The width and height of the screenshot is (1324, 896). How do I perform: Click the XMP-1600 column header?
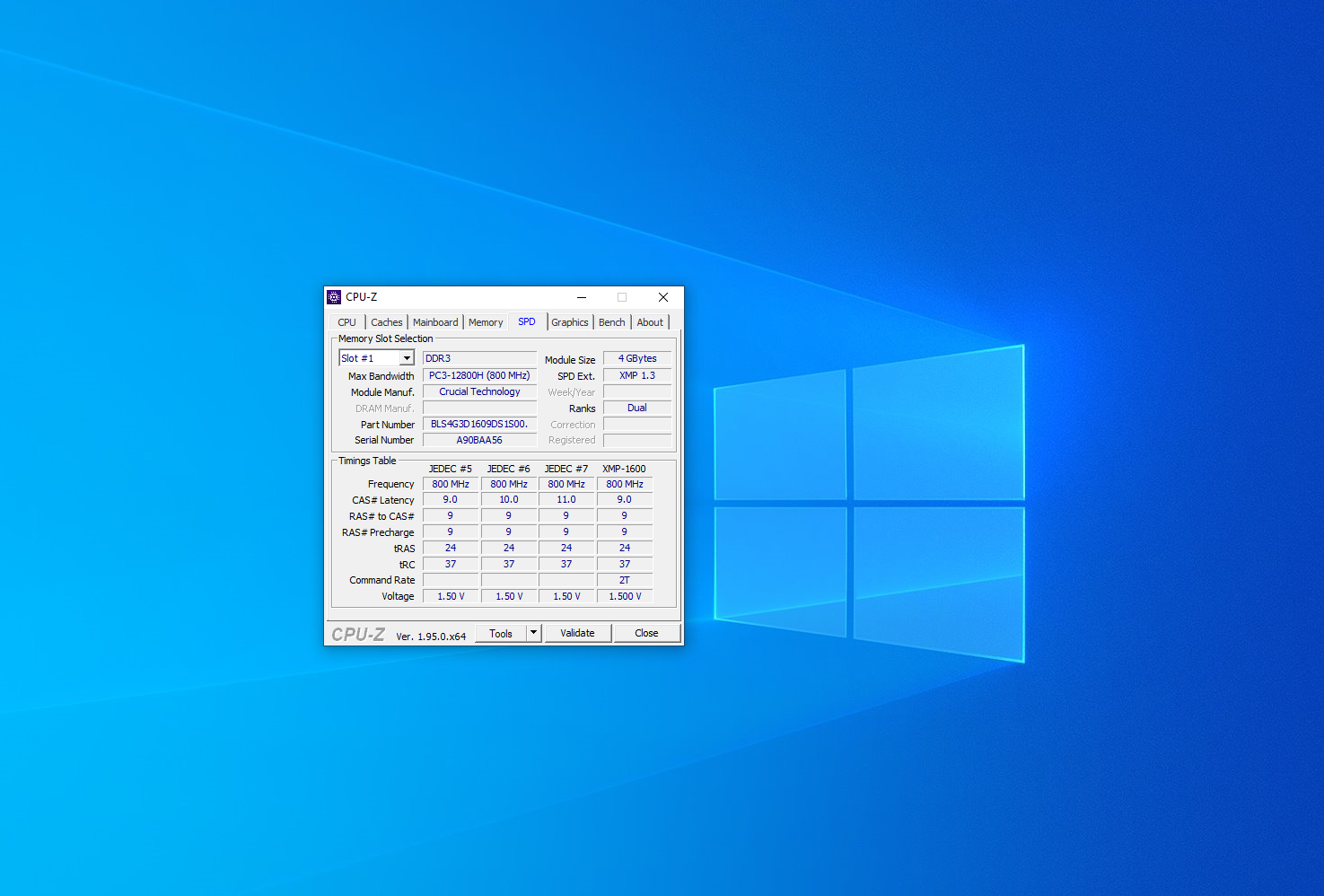[x=624, y=469]
